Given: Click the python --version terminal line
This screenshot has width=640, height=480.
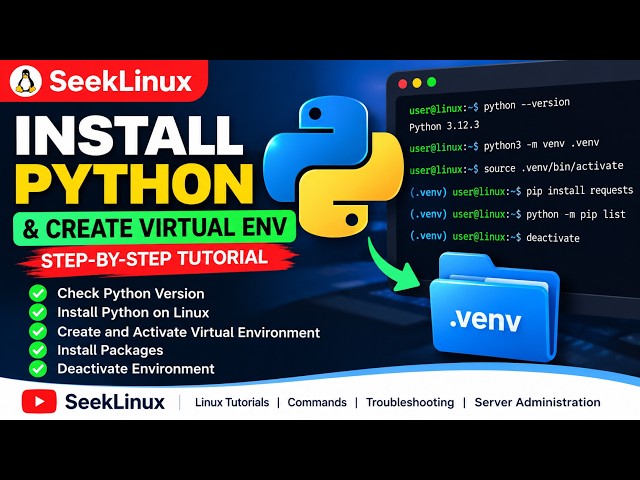Looking at the screenshot, I should 489,106.
